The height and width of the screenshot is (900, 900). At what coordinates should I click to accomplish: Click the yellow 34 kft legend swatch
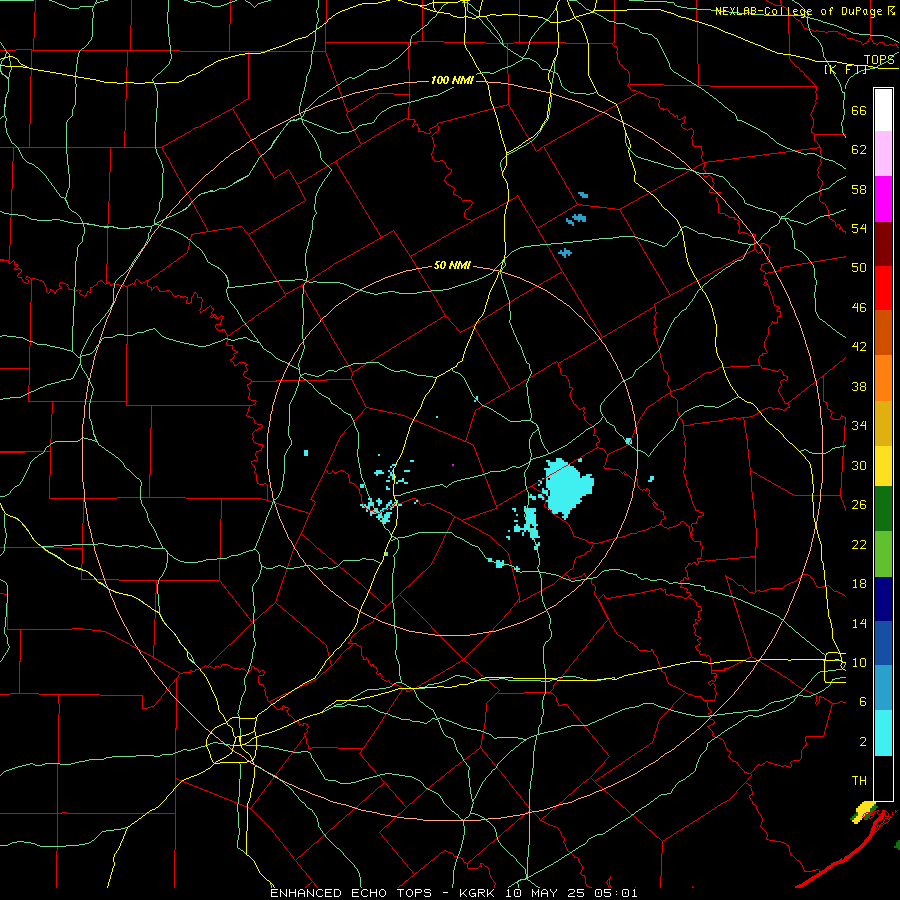[883, 466]
